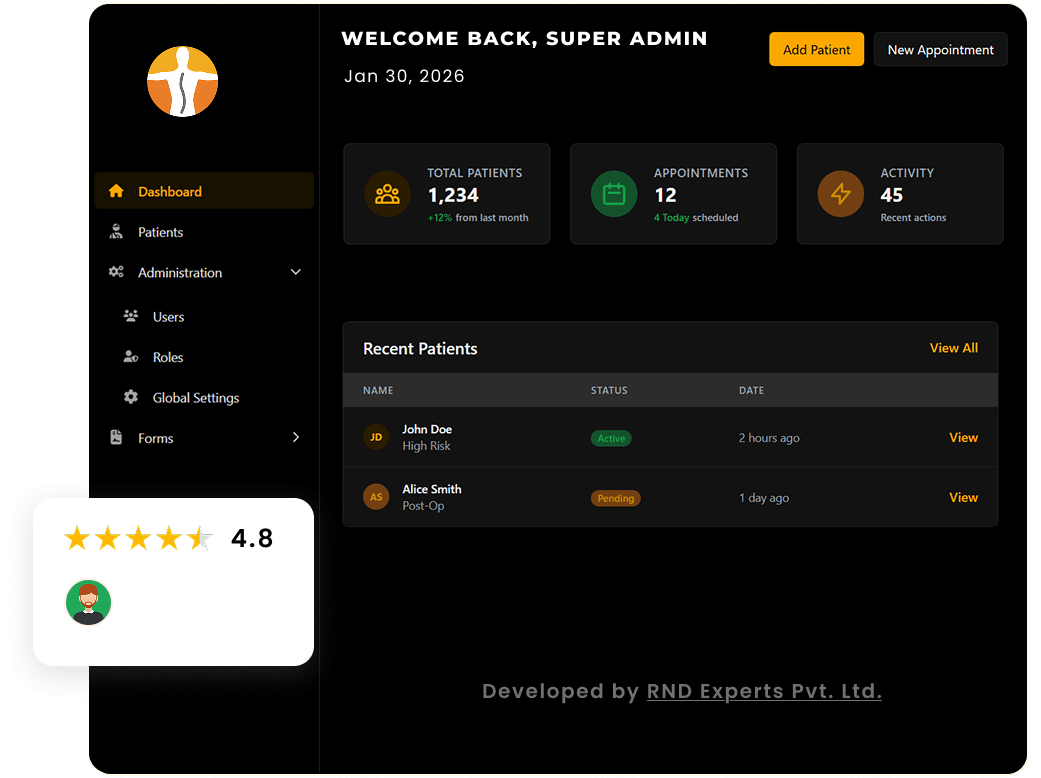
Task: Click the Patients sidebar icon
Action: 116,232
